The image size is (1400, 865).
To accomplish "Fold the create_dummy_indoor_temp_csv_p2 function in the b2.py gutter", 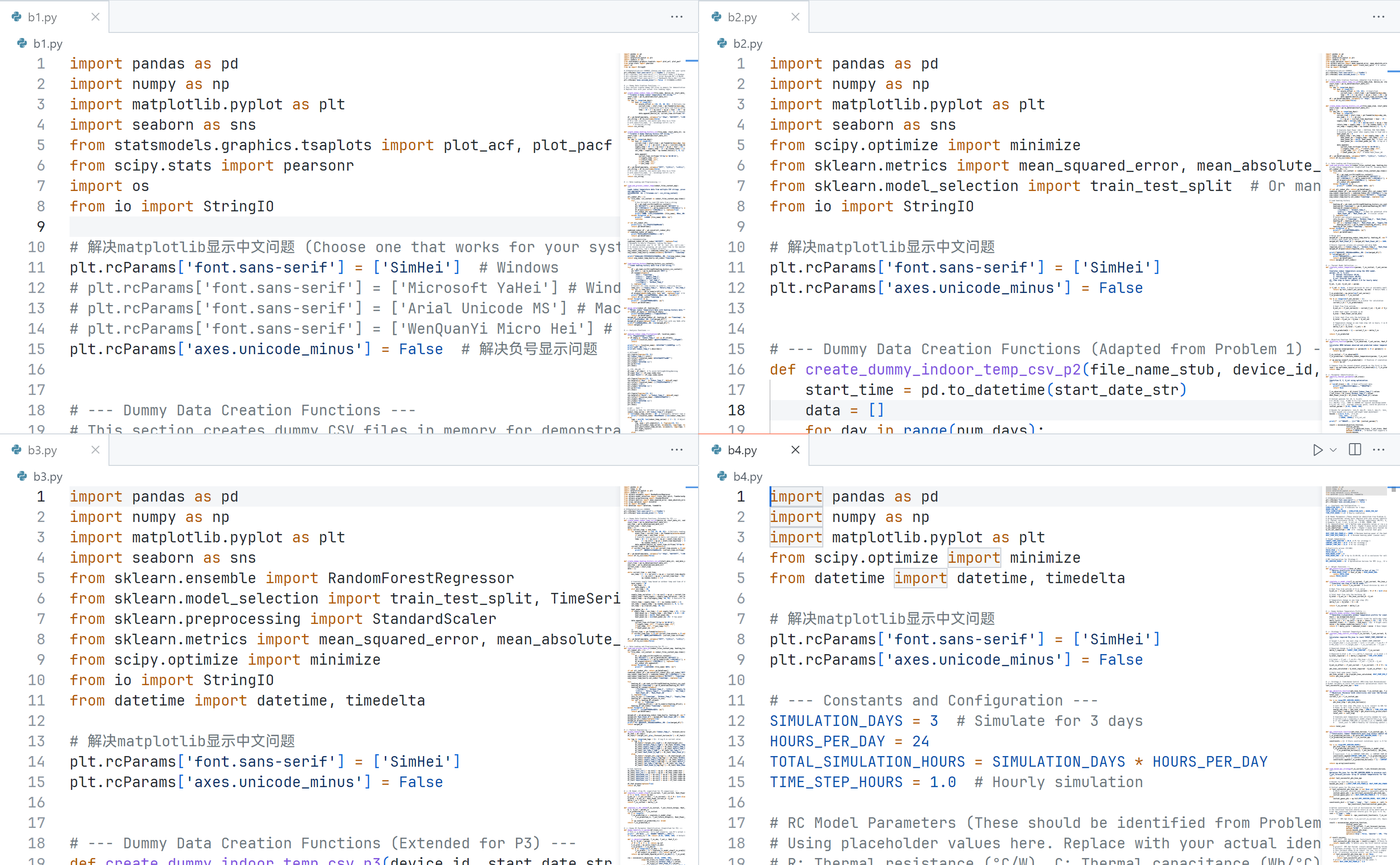I will [759, 369].
